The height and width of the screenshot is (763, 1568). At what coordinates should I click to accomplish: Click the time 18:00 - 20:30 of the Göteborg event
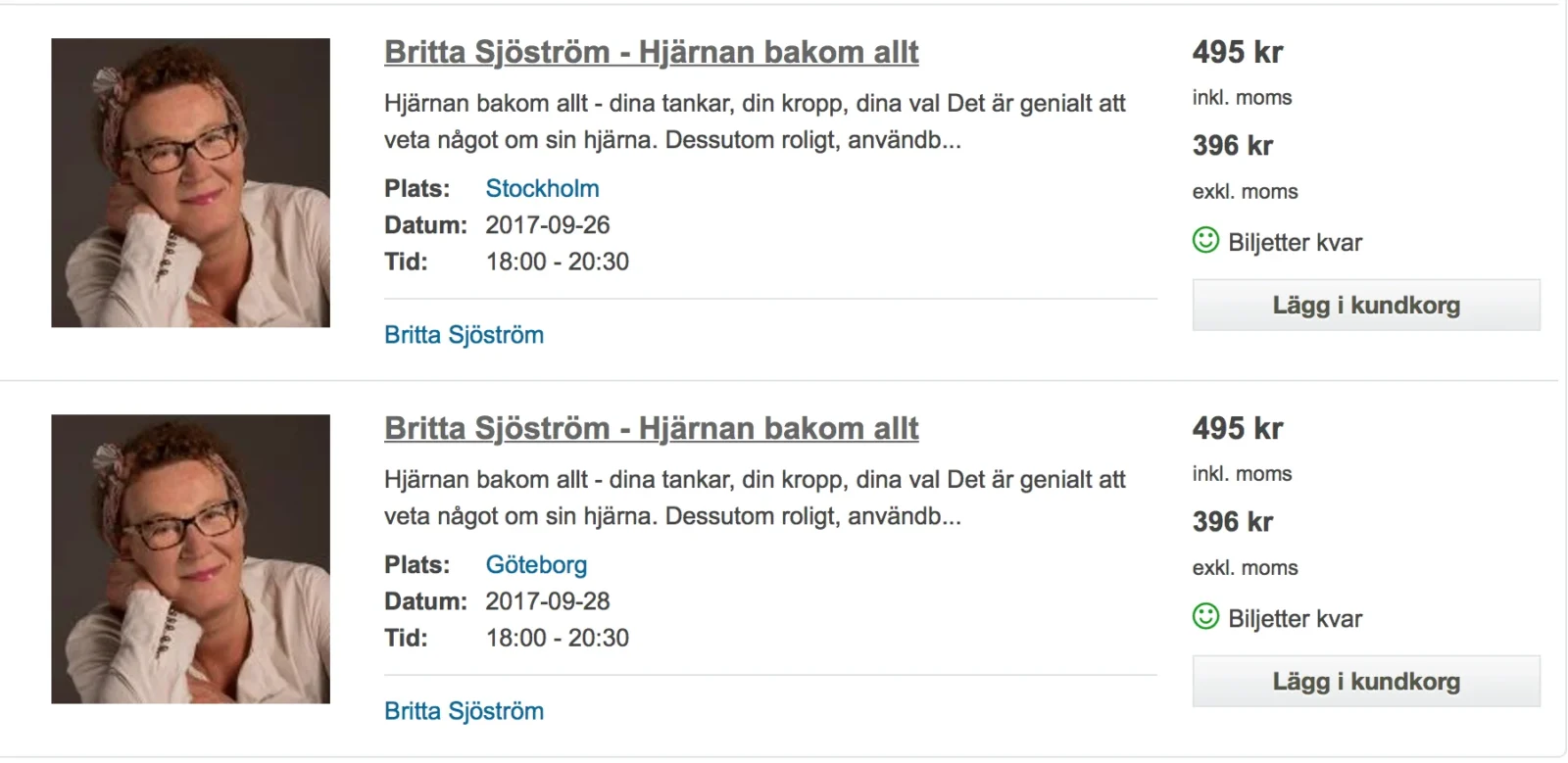pos(557,638)
